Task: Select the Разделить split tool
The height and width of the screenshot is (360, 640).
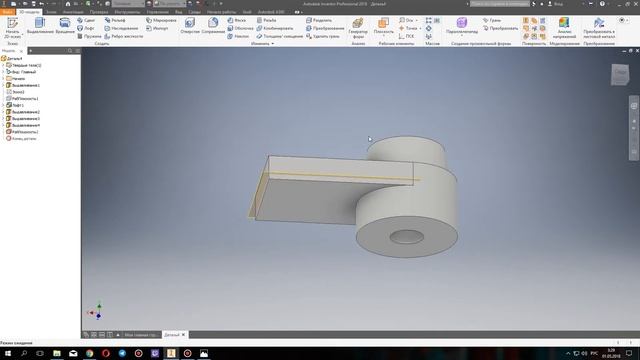Action: pos(319,20)
